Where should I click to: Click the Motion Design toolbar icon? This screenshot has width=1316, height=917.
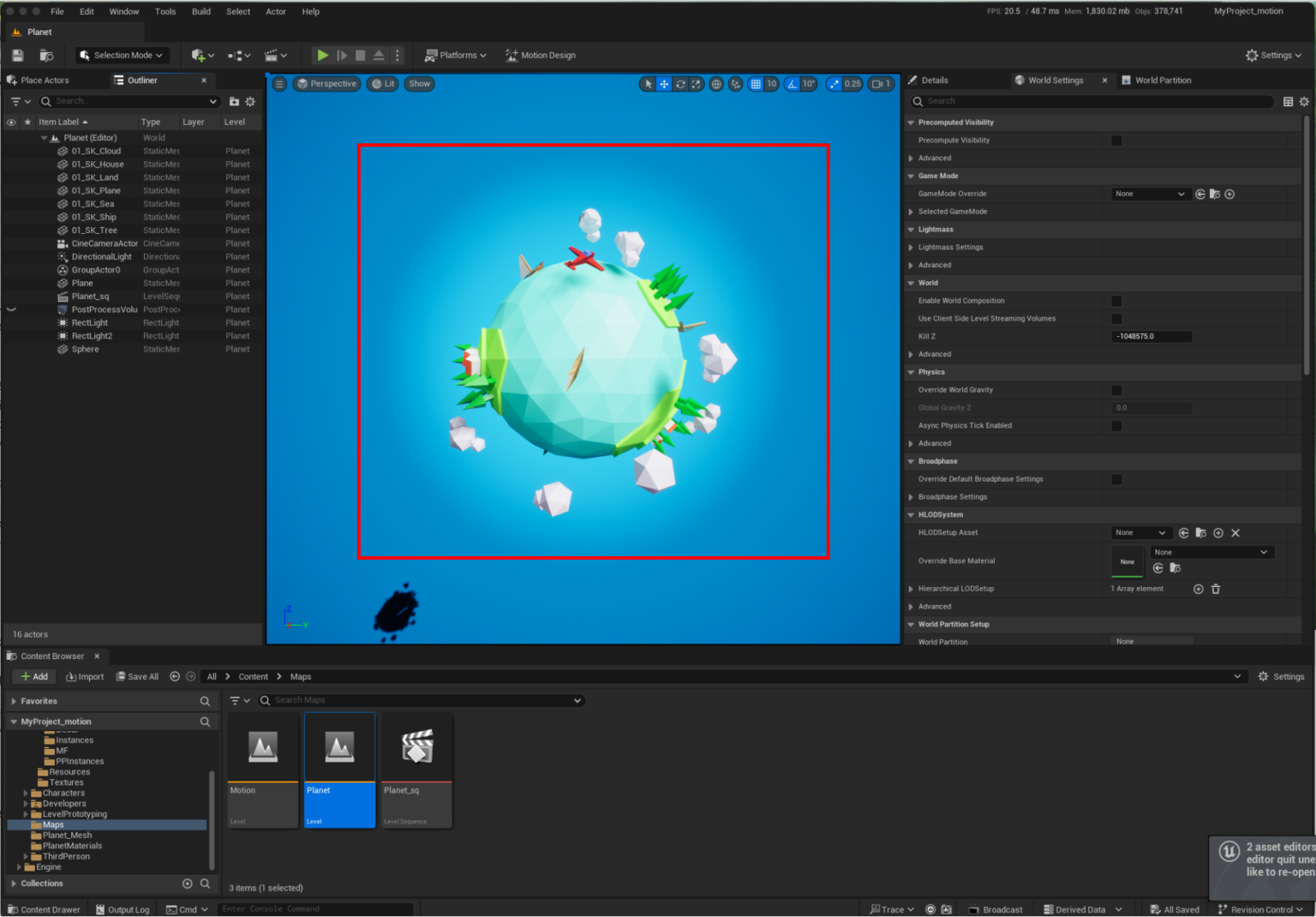[x=540, y=54]
